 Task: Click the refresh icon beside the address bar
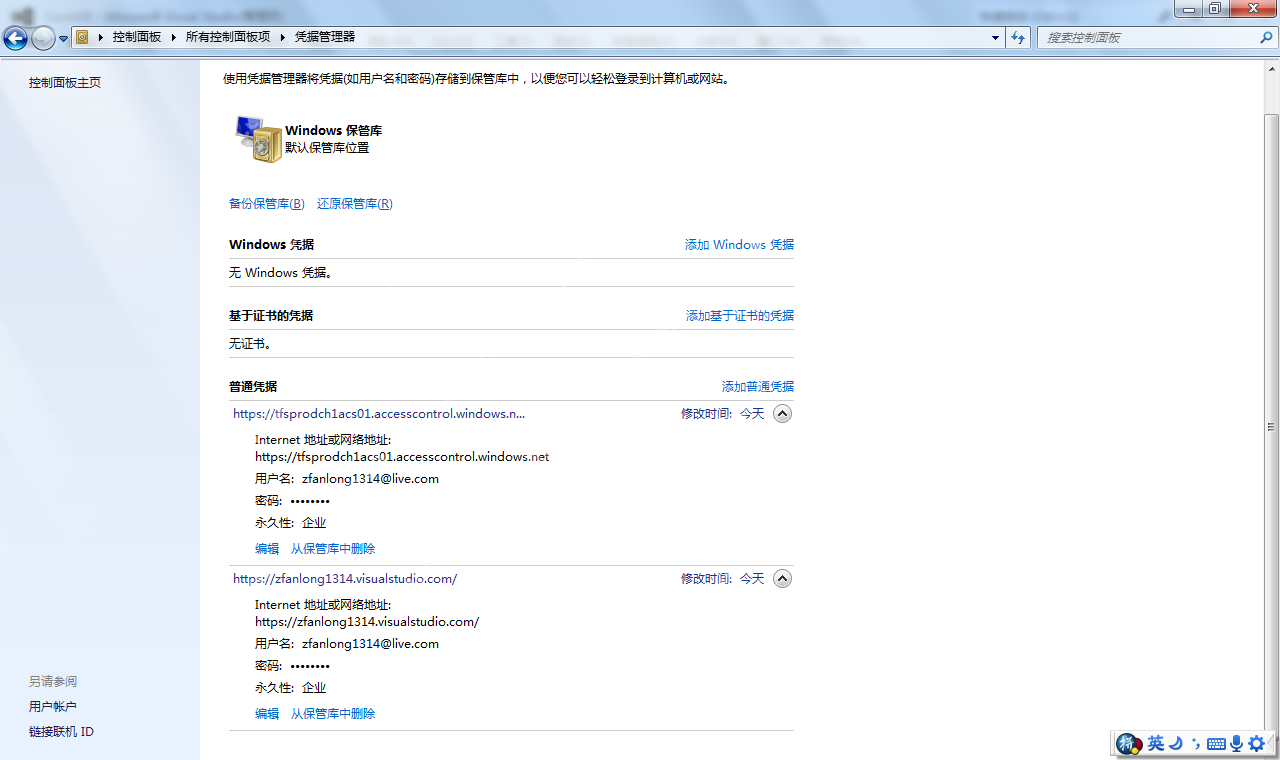point(1017,37)
